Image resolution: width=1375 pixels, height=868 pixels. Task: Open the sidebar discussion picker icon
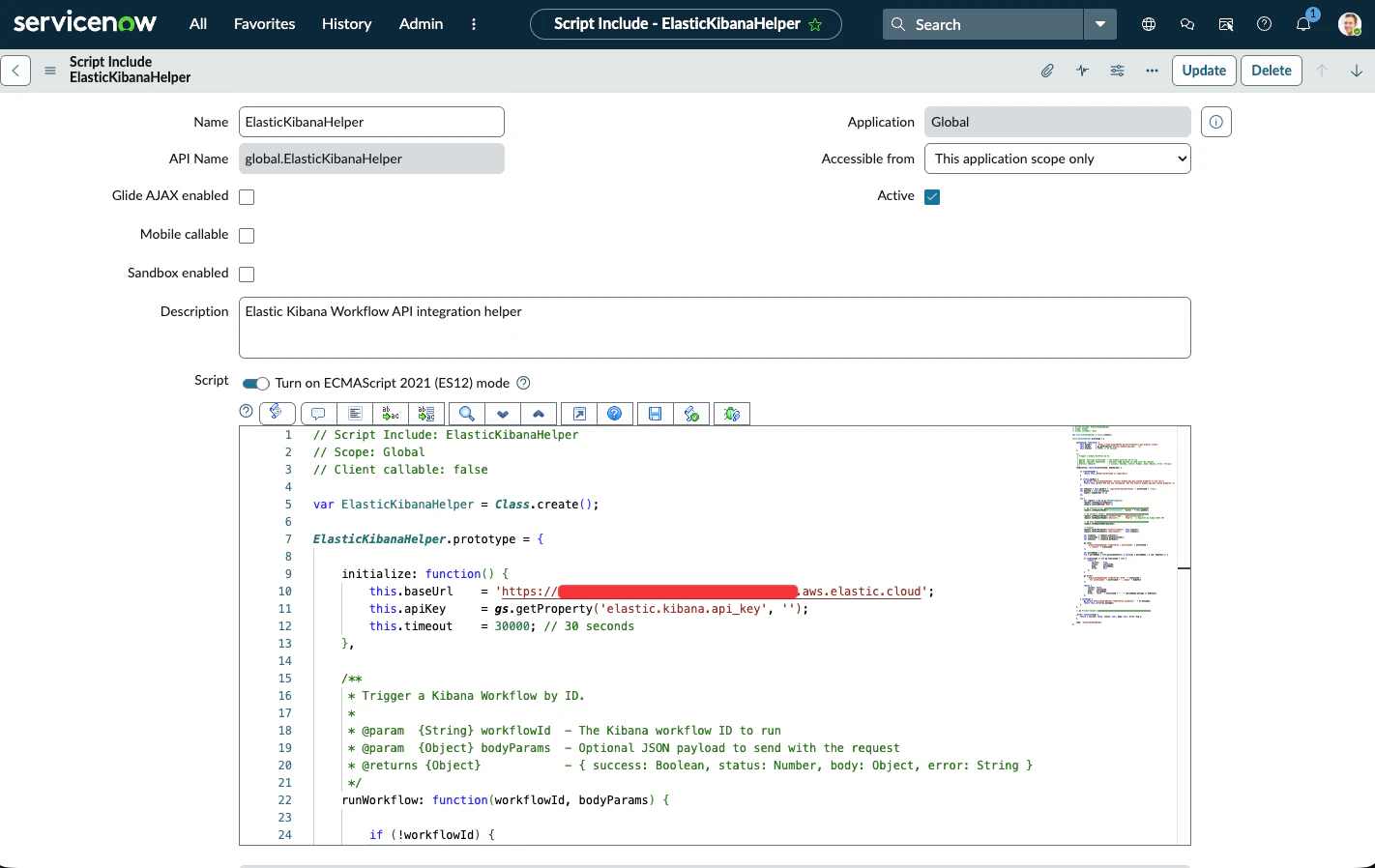point(1226,24)
